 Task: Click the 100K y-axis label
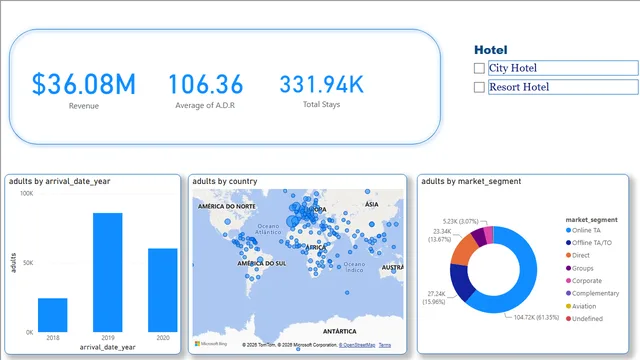coord(27,193)
